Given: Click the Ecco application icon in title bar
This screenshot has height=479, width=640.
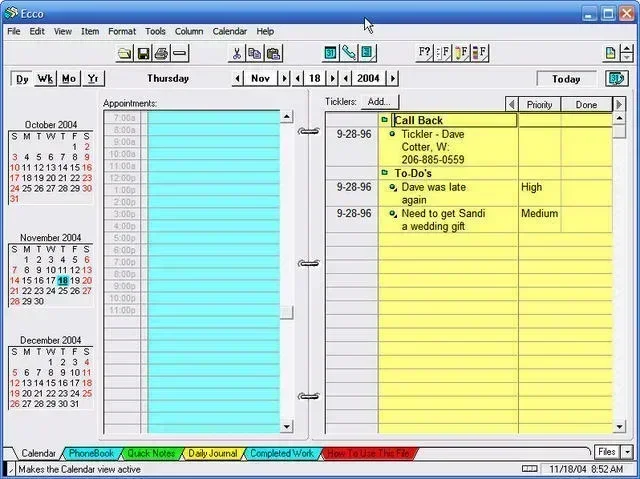Looking at the screenshot, I should [11, 13].
